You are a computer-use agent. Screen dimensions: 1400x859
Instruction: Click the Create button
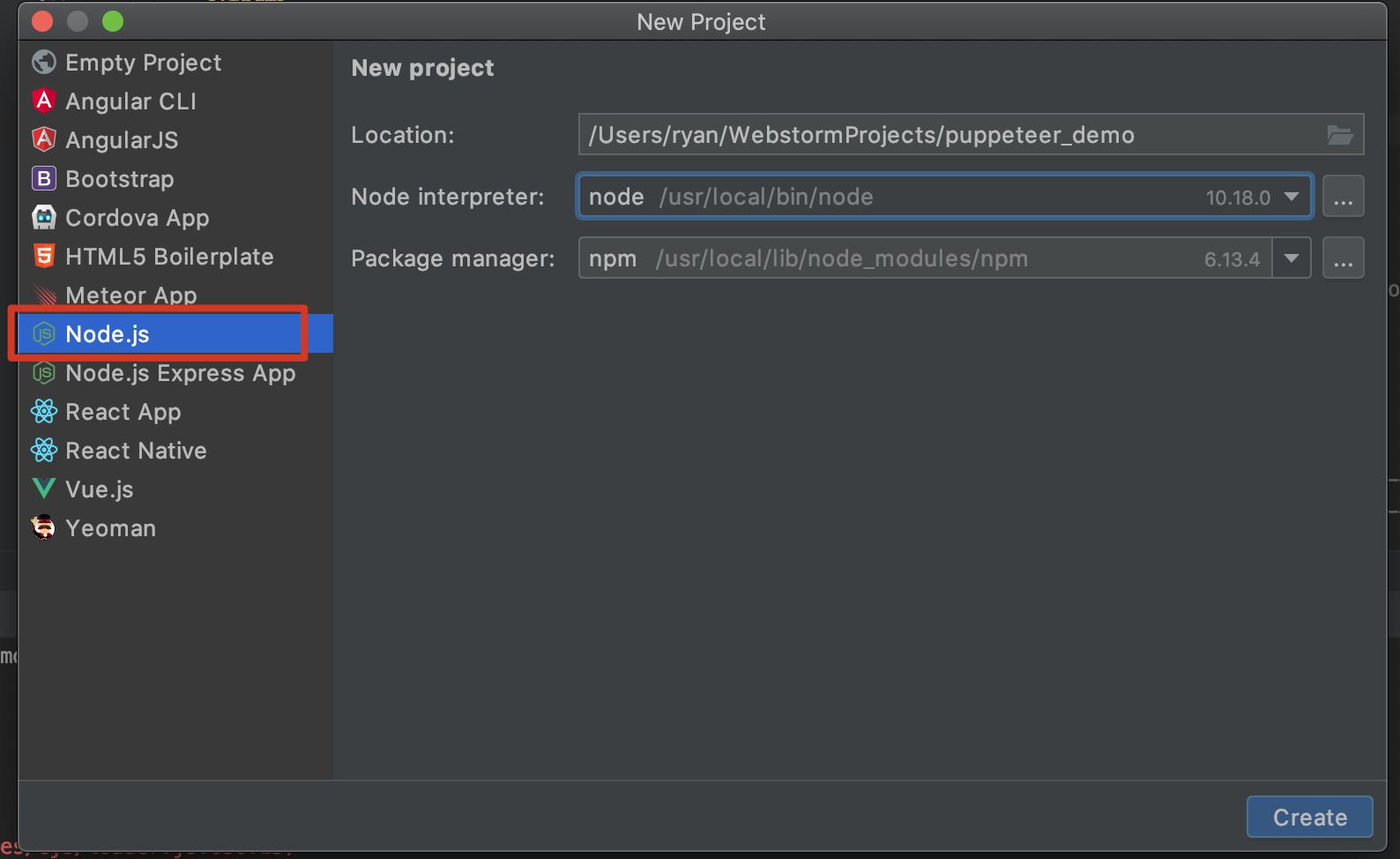click(x=1310, y=818)
